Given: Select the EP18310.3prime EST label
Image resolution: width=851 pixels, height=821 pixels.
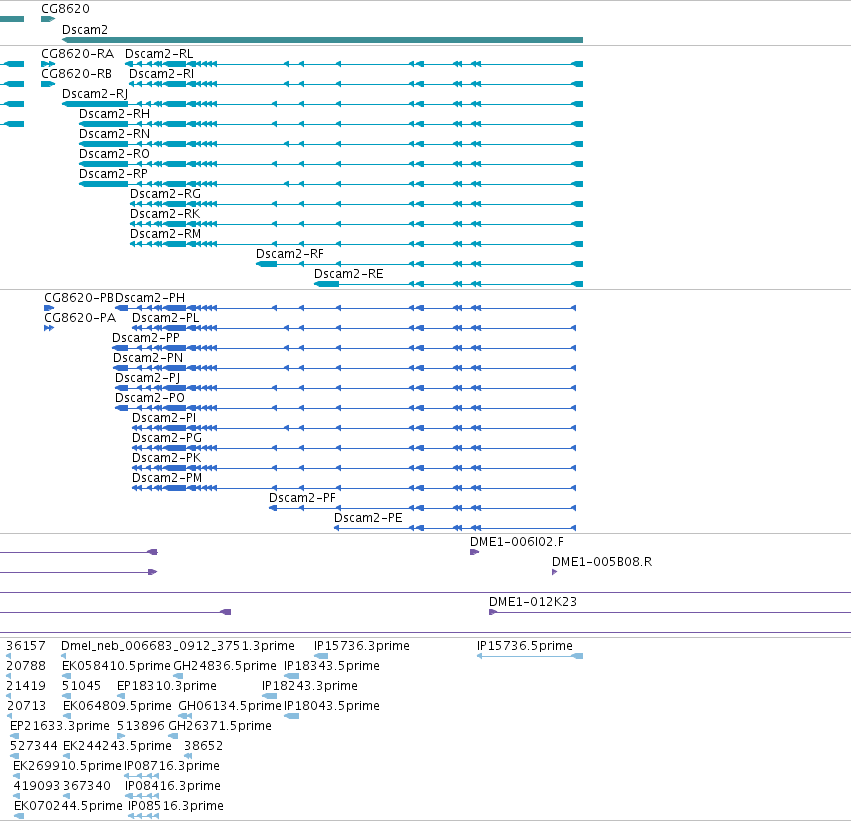Looking at the screenshot, I should click(167, 686).
